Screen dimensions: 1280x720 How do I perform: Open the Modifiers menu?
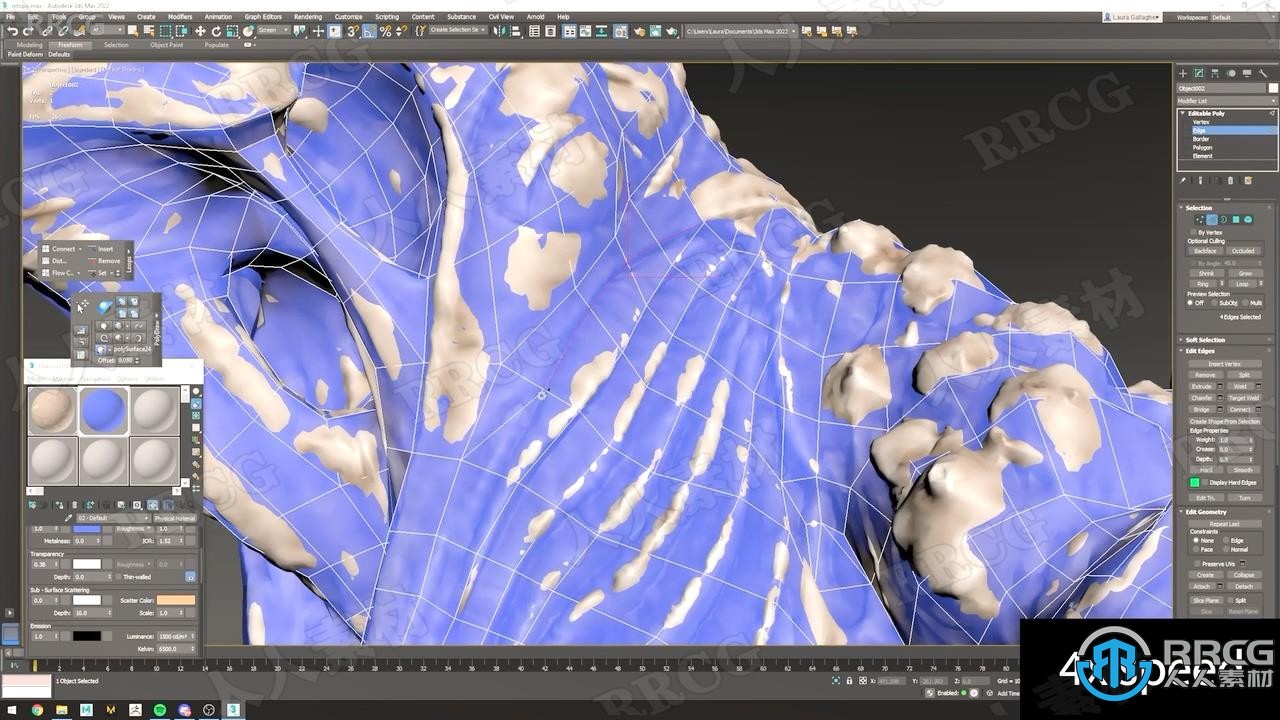pyautogui.click(x=180, y=17)
